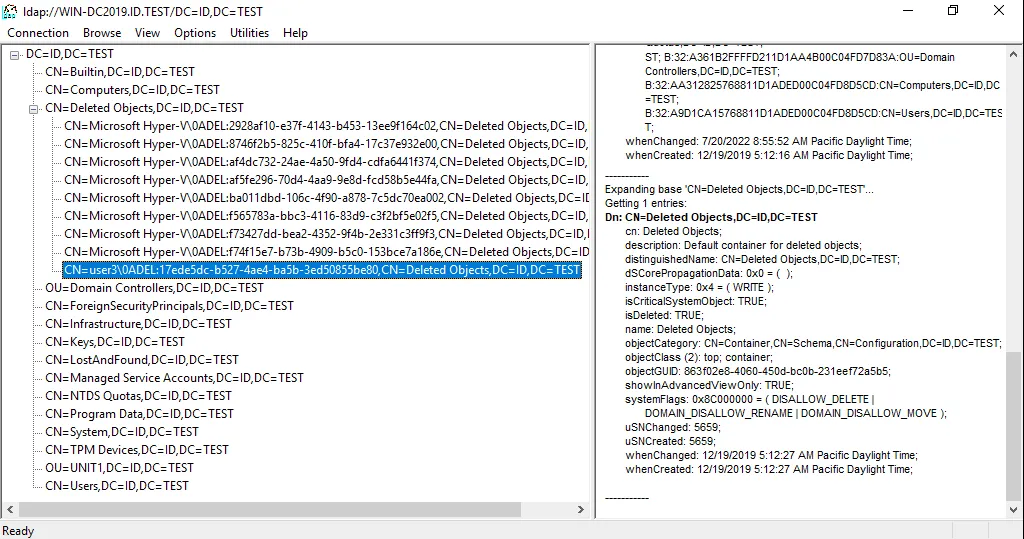Select the OU=Domain Controllers tree entry
This screenshot has height=539, width=1024.
tap(154, 288)
